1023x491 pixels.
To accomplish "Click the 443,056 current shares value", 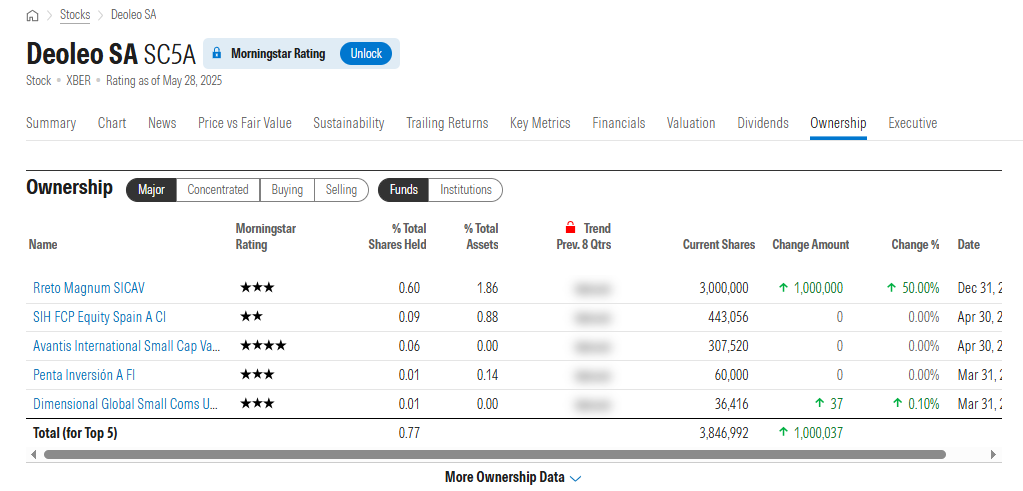I will (x=728, y=317).
